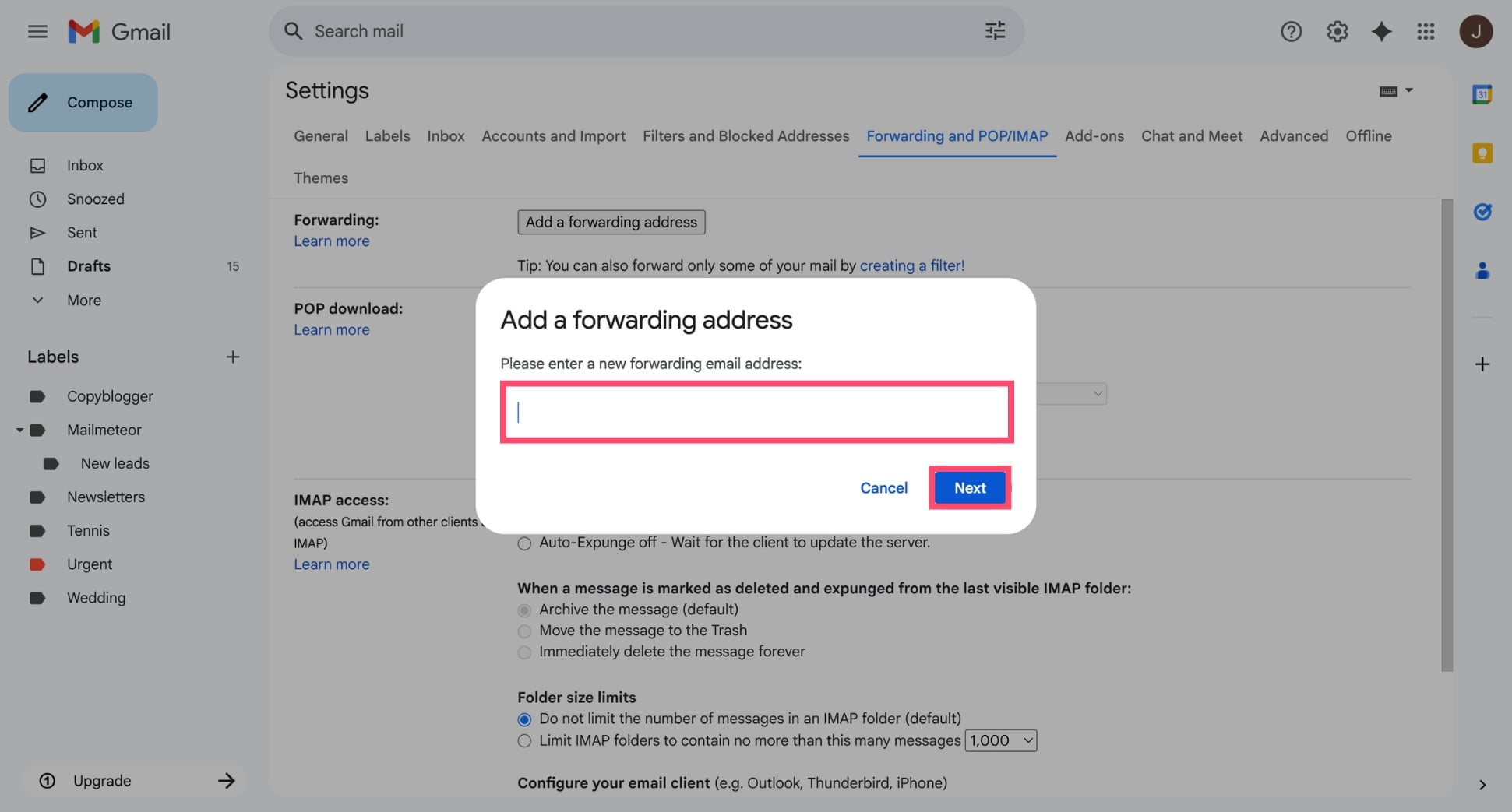Open Google Tasks in the side panel
The width and height of the screenshot is (1512, 812).
(x=1482, y=212)
